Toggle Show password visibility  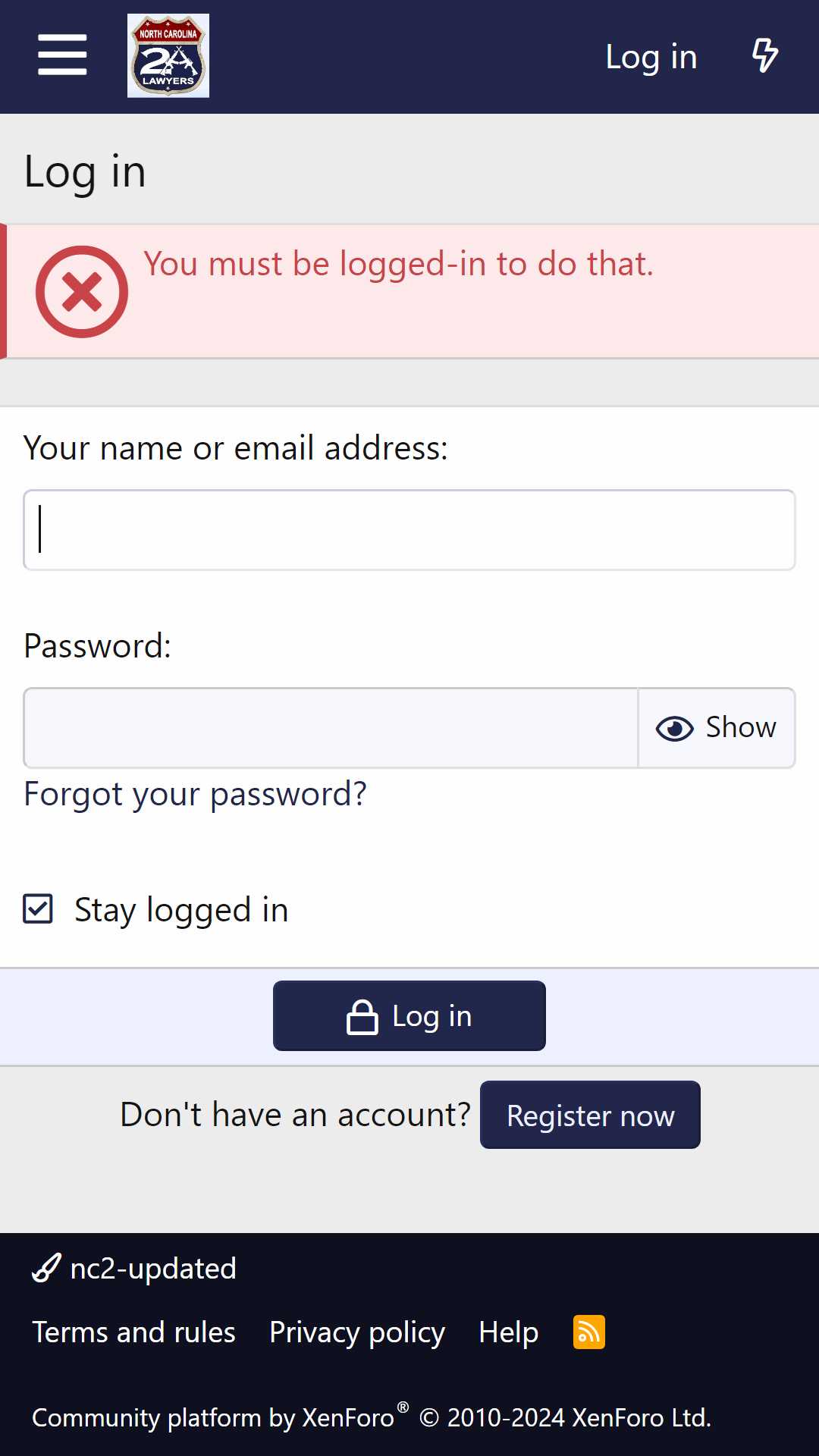717,728
